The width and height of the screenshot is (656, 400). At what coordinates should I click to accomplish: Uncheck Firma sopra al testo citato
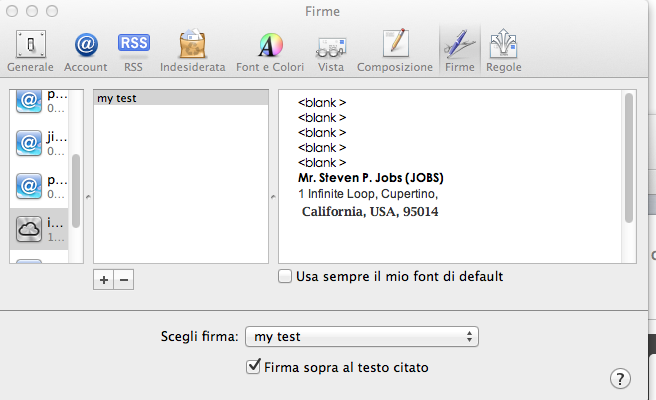click(254, 367)
